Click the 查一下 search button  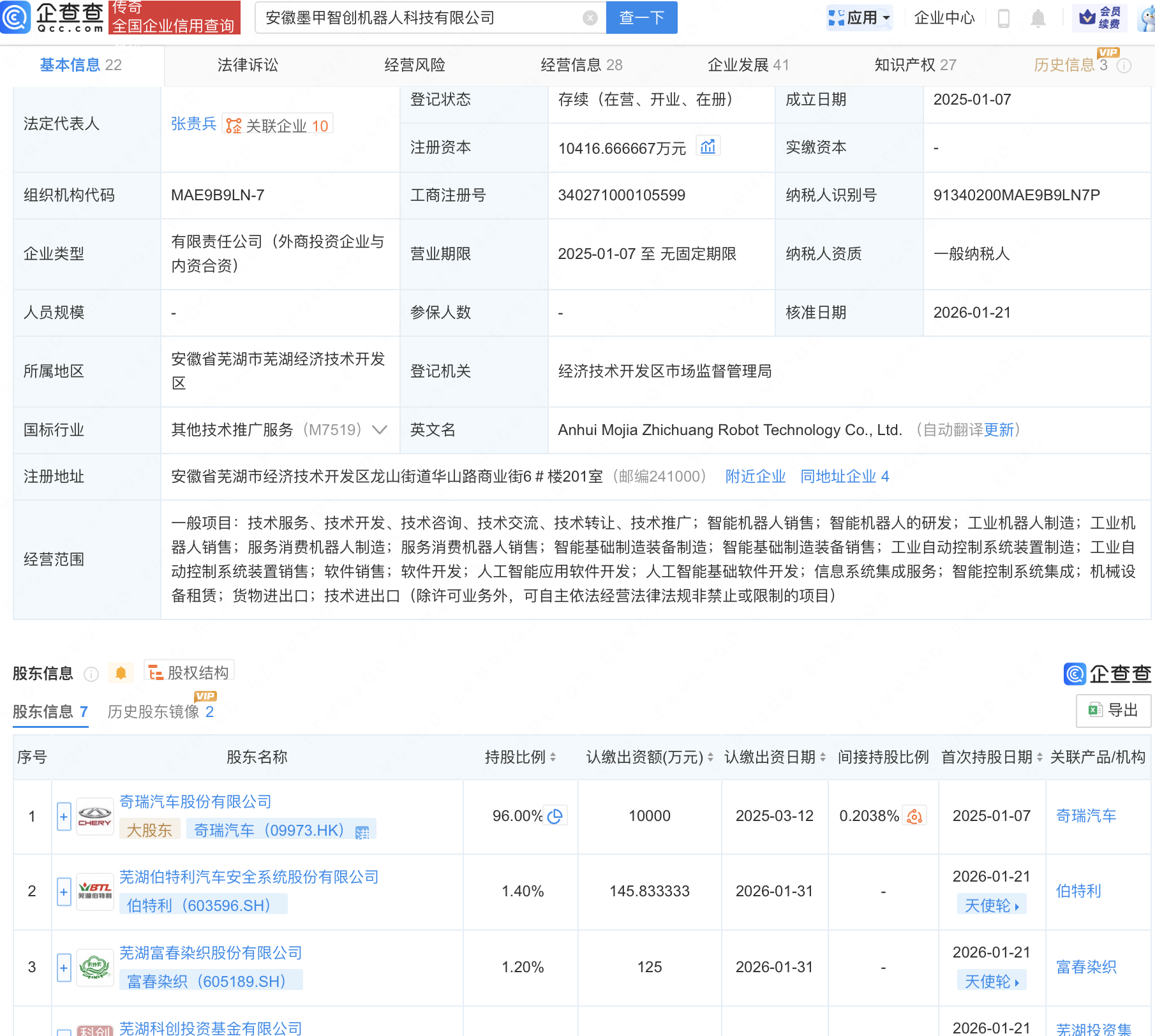pyautogui.click(x=641, y=17)
